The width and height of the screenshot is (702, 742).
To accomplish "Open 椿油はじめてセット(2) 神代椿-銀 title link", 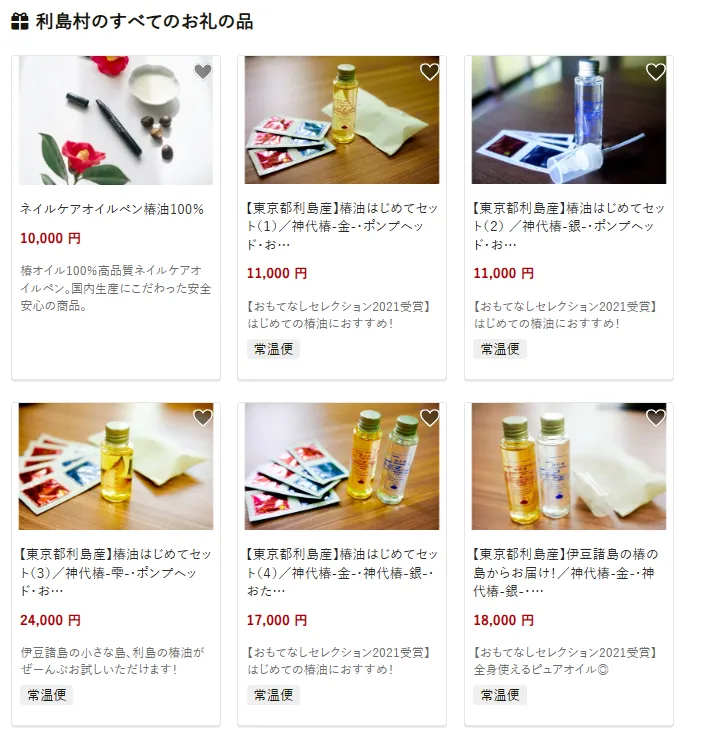I will coord(569,226).
